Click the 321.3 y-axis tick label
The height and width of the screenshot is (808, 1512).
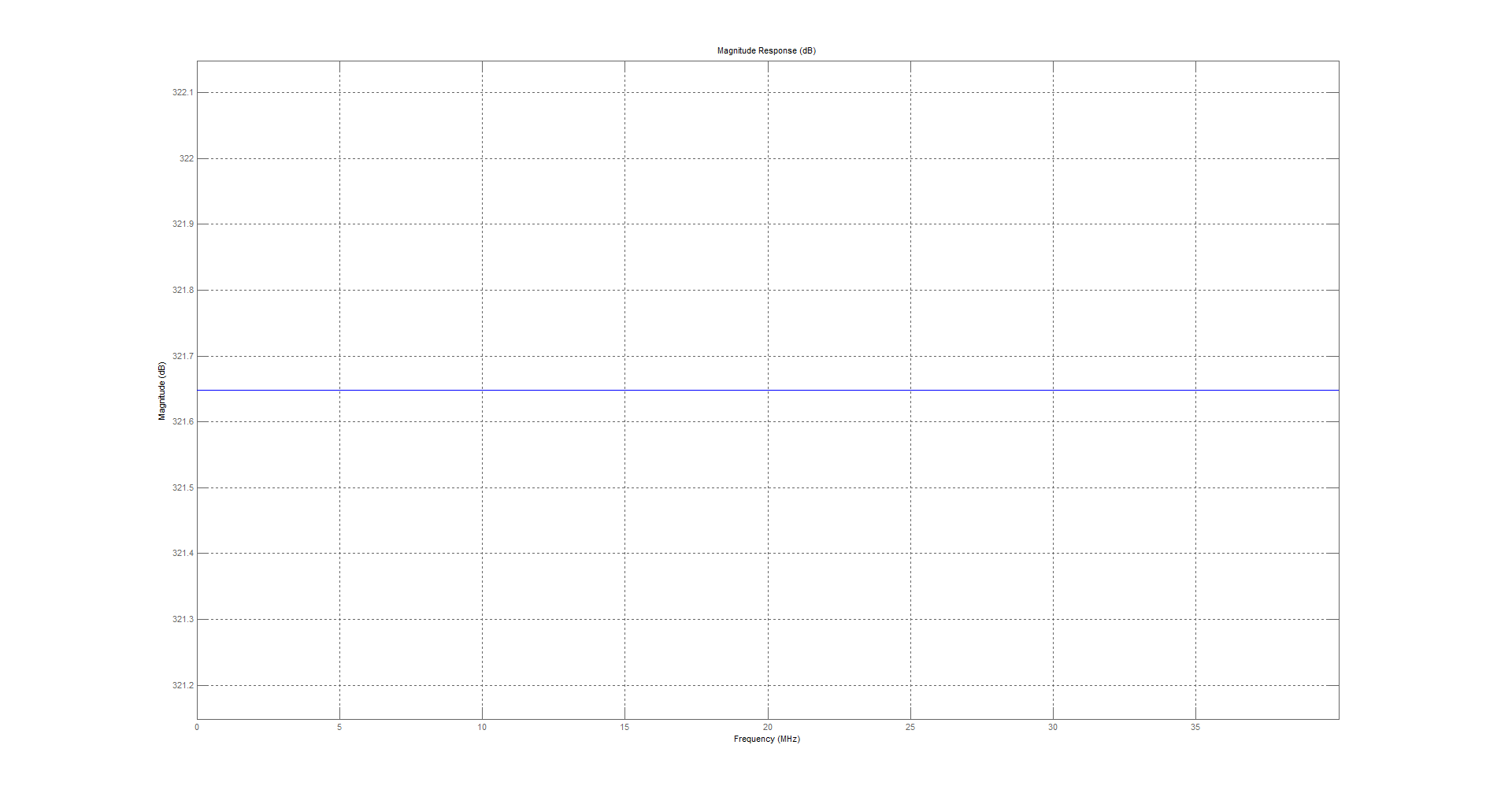pyautogui.click(x=183, y=619)
